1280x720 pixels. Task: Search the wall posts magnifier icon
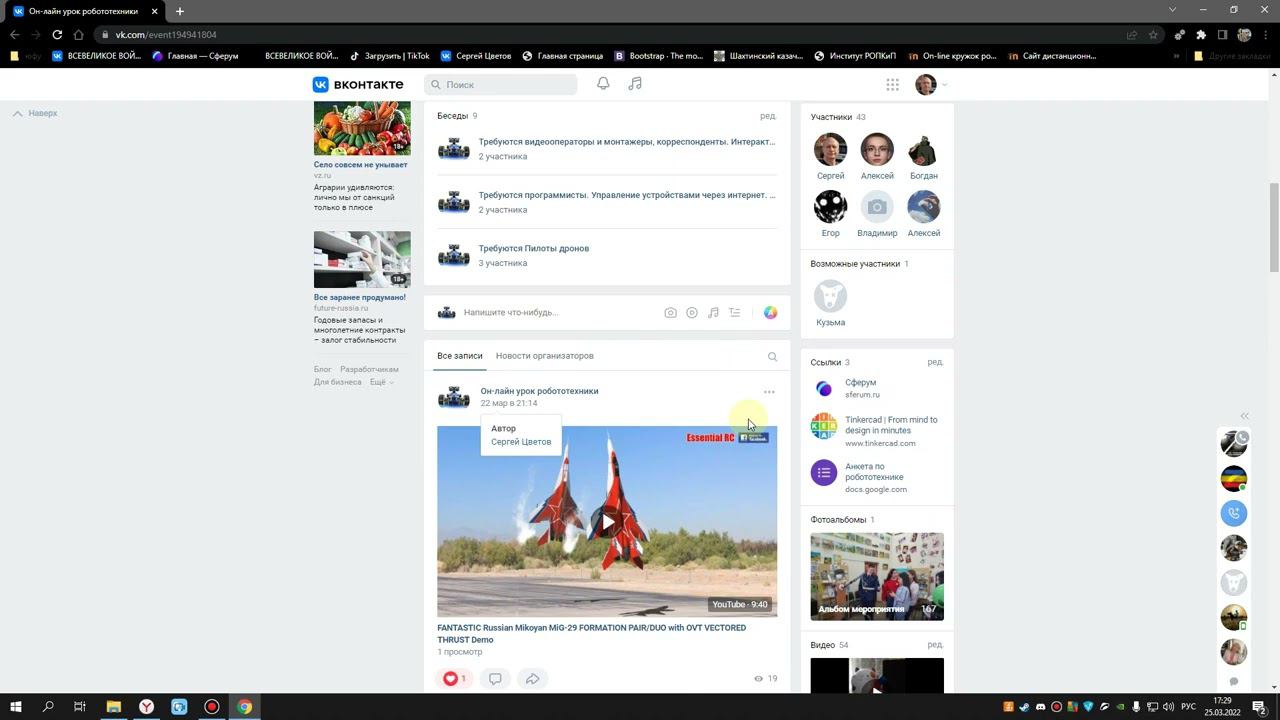772,357
